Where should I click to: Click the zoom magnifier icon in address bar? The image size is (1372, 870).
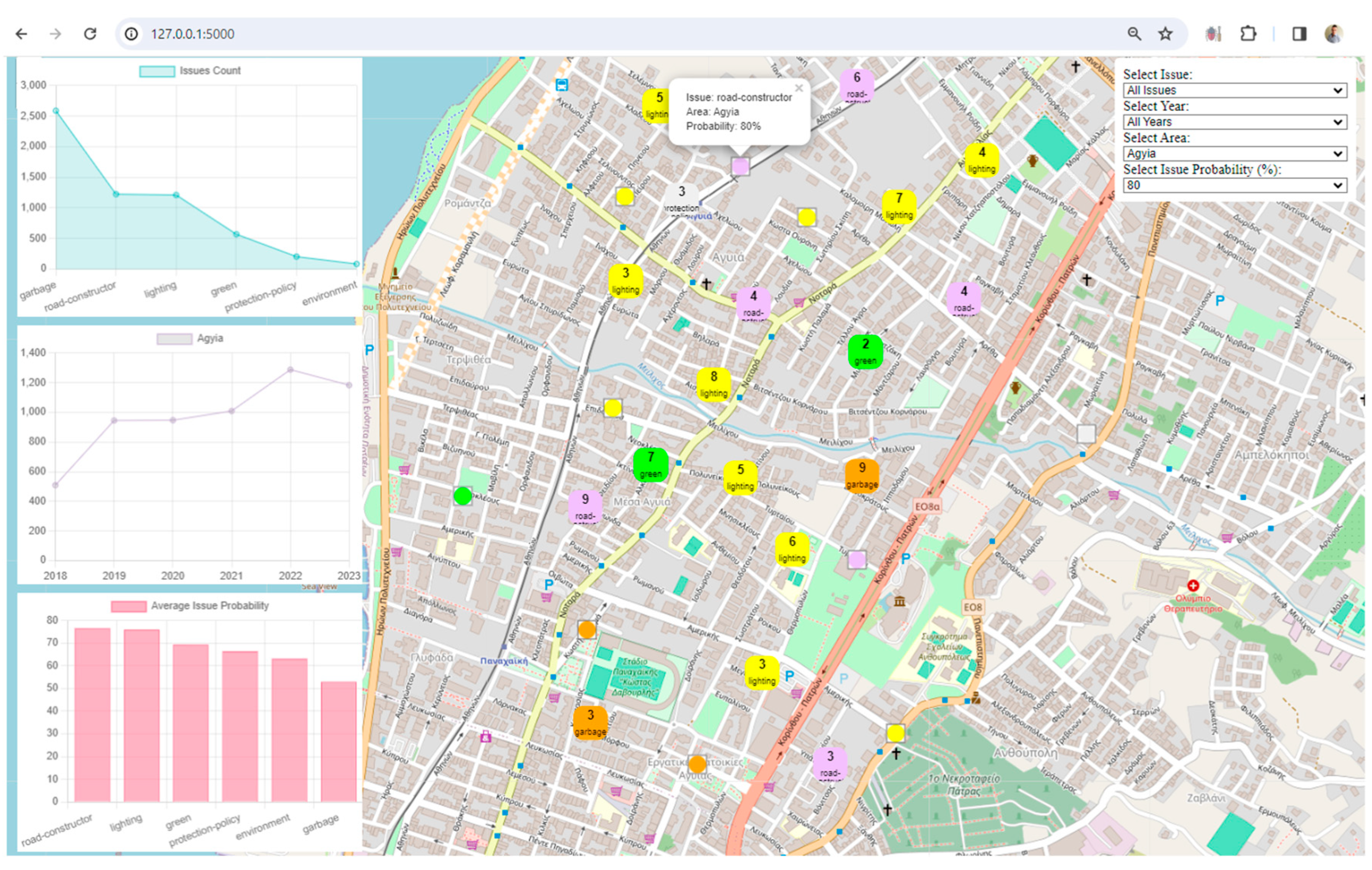pyautogui.click(x=1134, y=34)
